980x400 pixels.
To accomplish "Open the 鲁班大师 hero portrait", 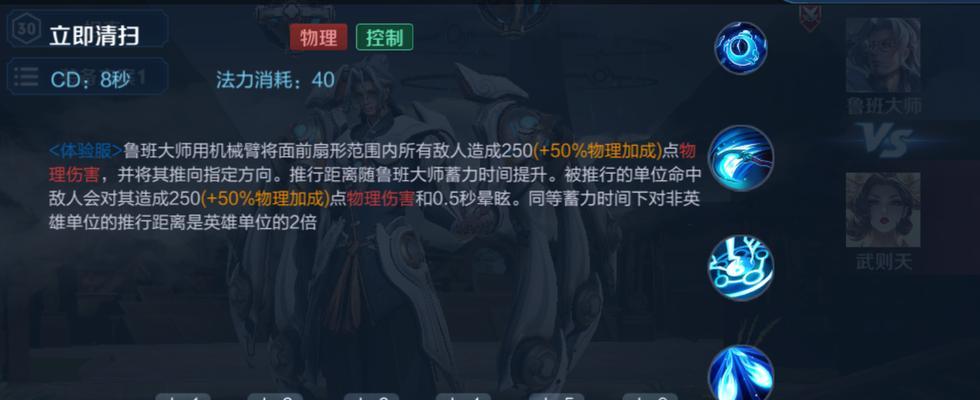I will pos(883,55).
